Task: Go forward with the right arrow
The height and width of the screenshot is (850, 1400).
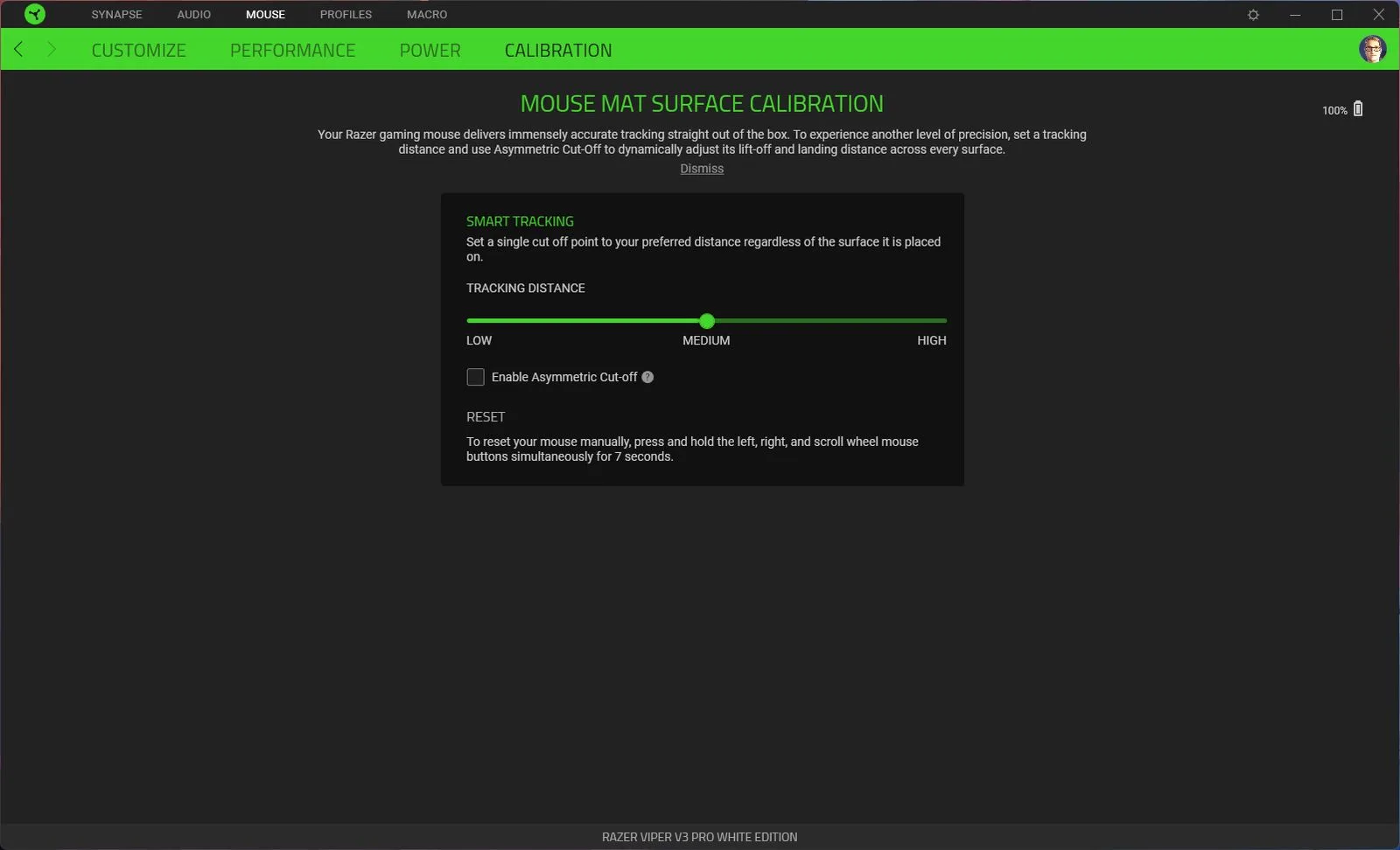Action: click(52, 49)
